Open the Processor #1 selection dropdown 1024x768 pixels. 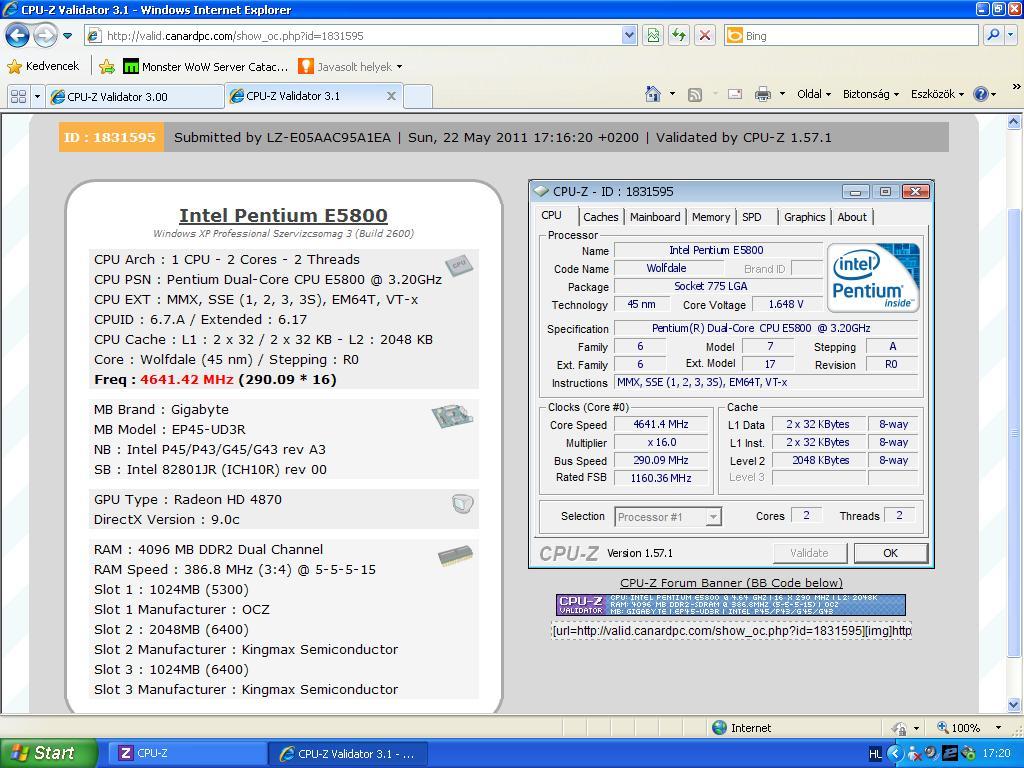tap(668, 517)
